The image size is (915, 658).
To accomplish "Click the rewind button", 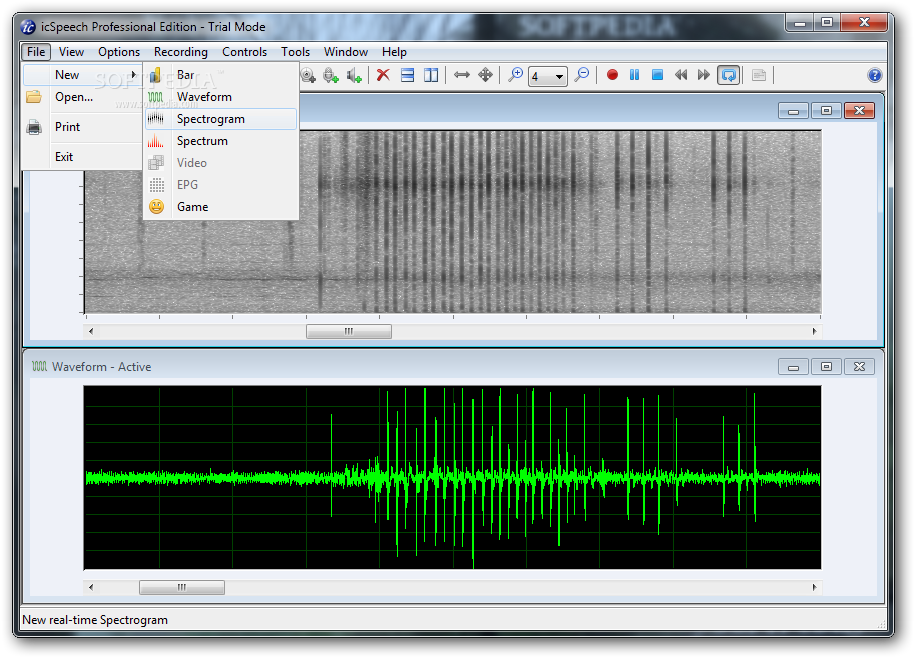I will pos(680,75).
